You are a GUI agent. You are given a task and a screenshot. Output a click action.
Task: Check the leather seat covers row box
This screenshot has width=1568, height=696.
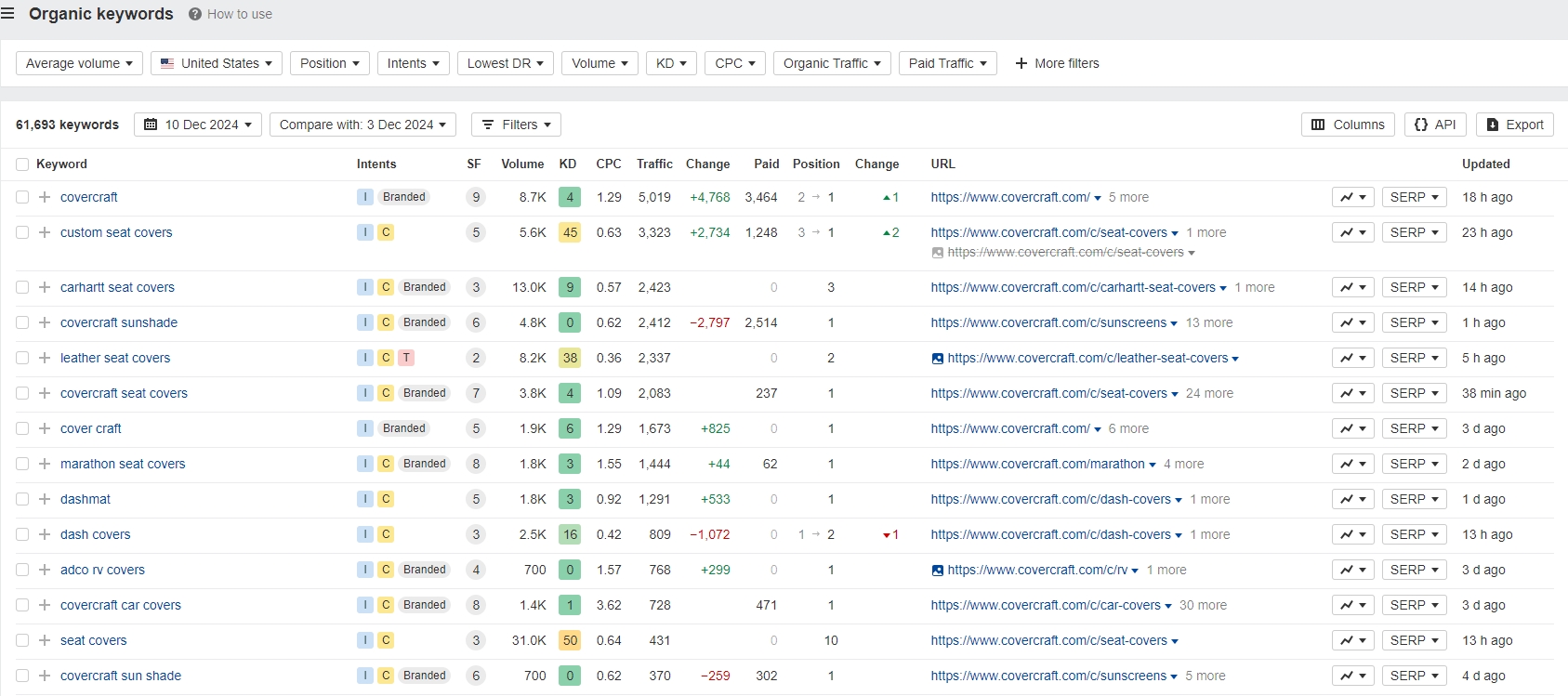(x=22, y=358)
